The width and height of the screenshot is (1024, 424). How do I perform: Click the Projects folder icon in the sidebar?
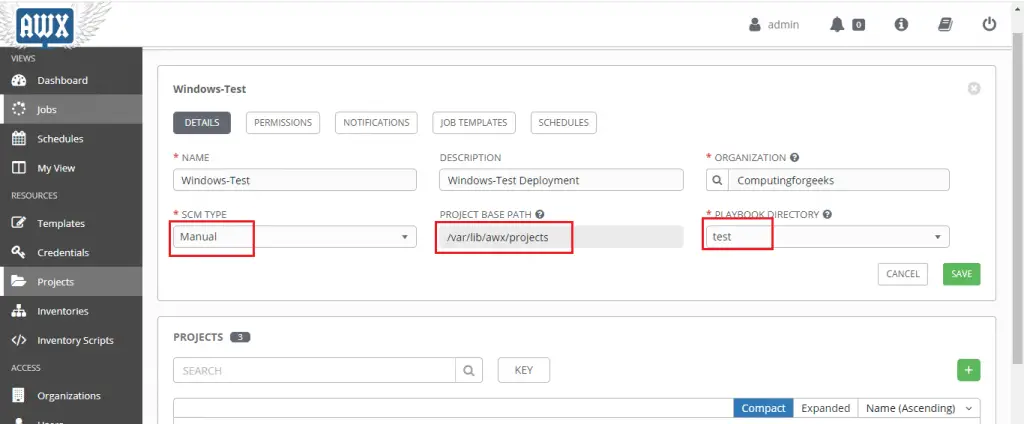coord(19,282)
